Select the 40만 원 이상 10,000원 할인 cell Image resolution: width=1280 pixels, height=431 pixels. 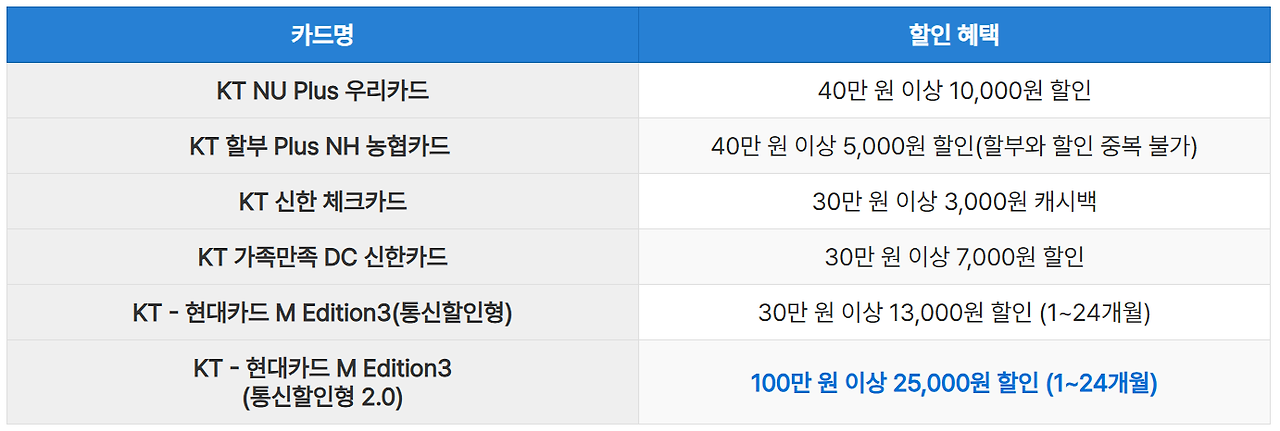954,90
